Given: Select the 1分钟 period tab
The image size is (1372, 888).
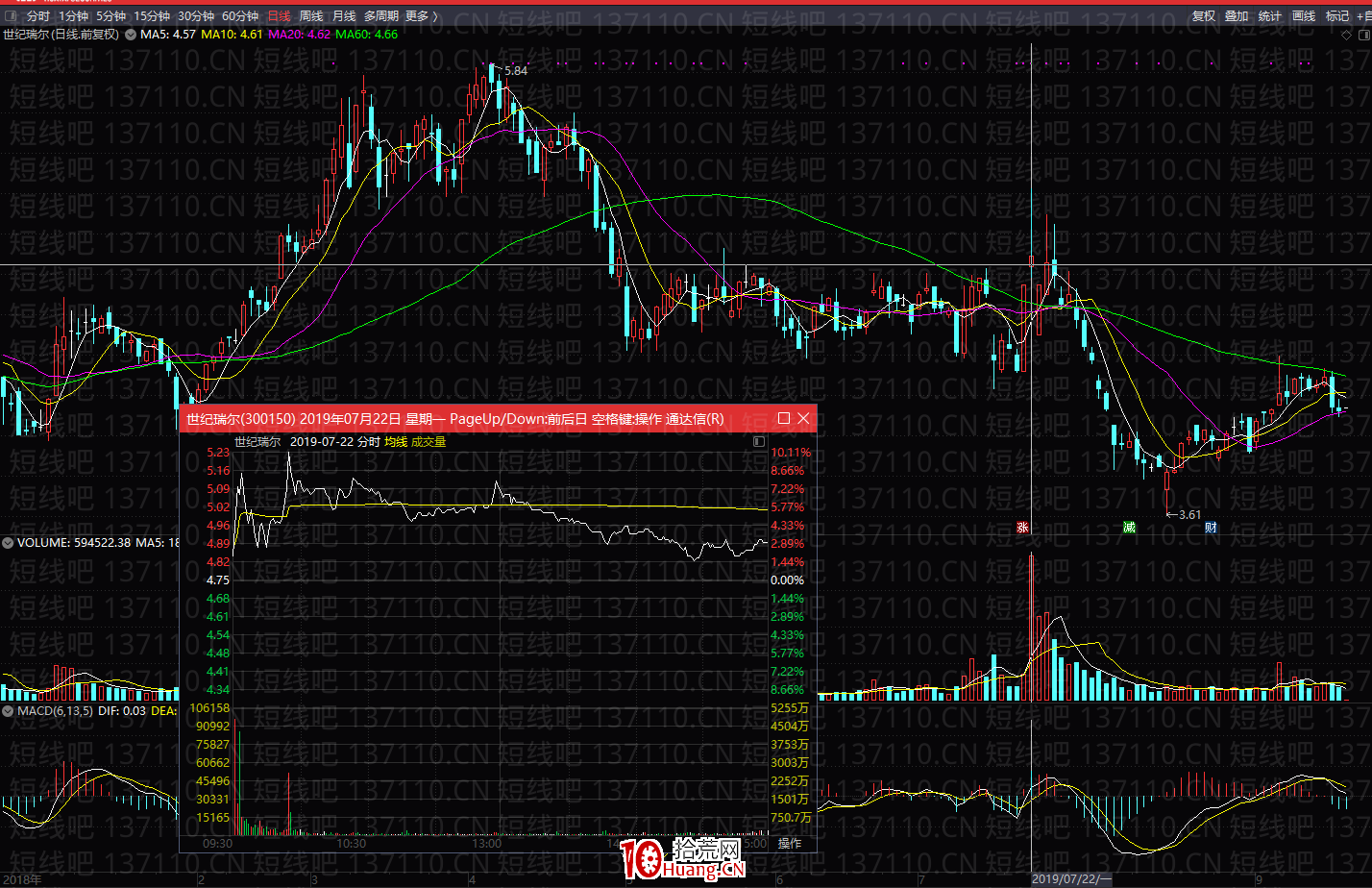Looking at the screenshot, I should pos(73,16).
